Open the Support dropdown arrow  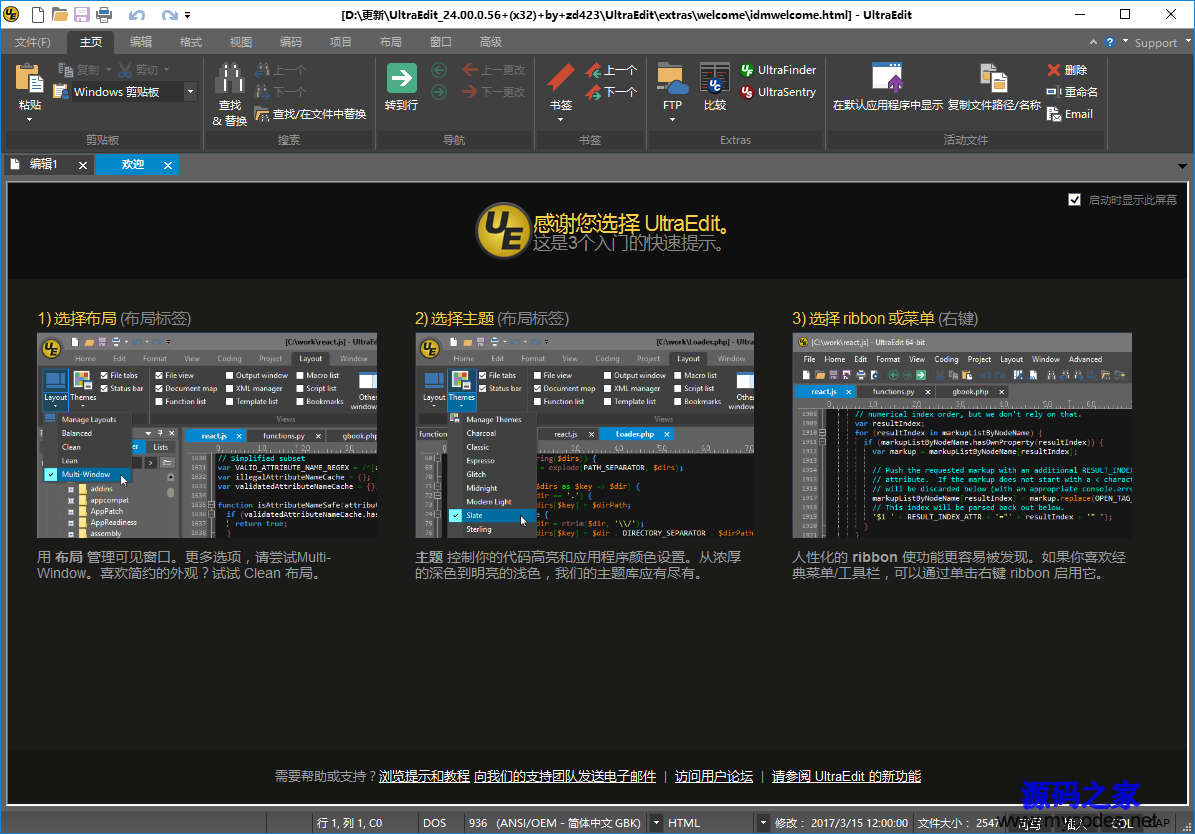1187,42
